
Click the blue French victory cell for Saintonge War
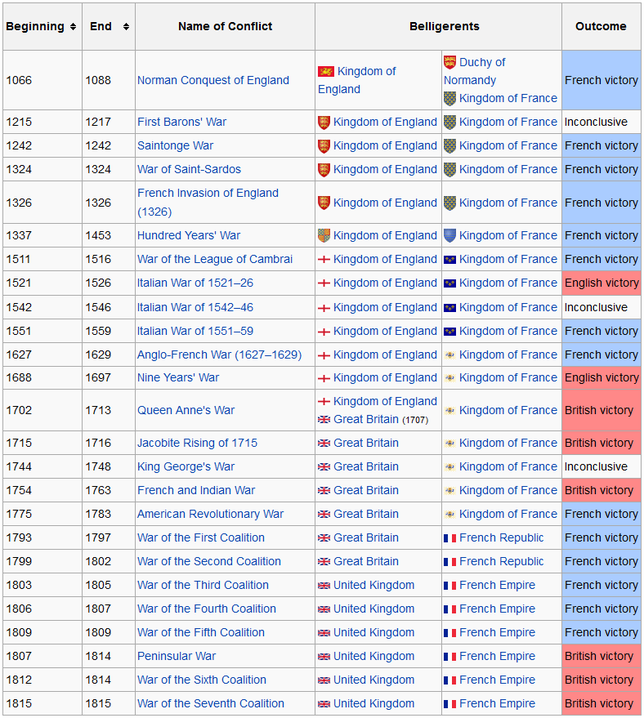tap(601, 146)
